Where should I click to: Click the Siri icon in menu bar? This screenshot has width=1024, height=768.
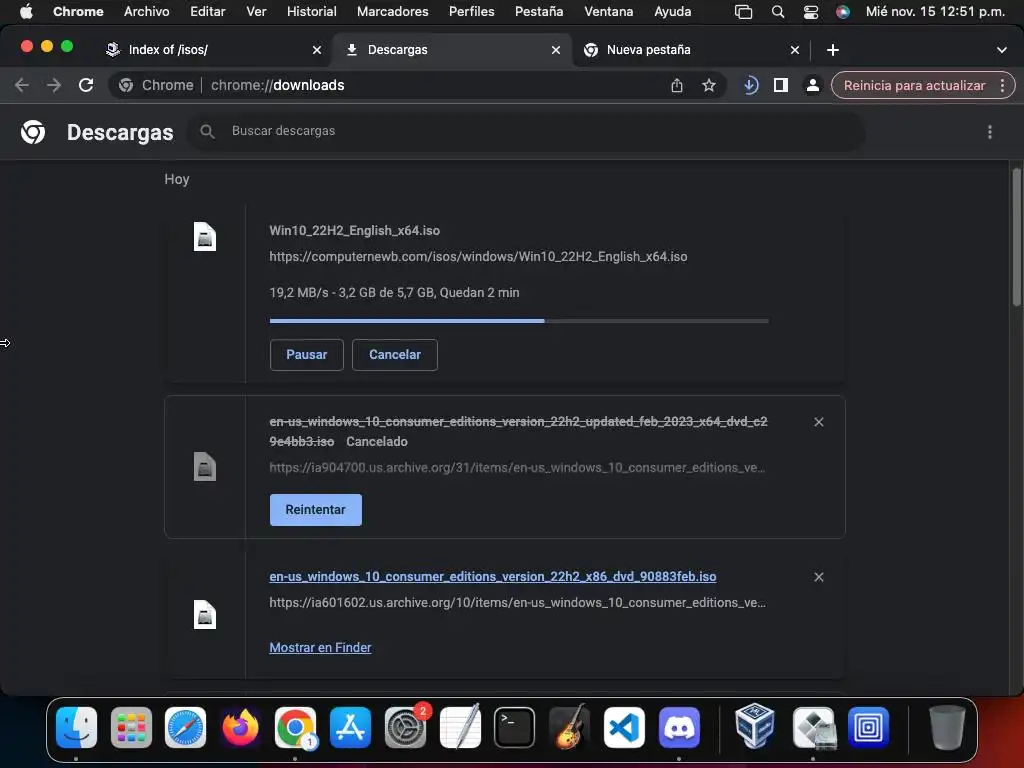(842, 12)
